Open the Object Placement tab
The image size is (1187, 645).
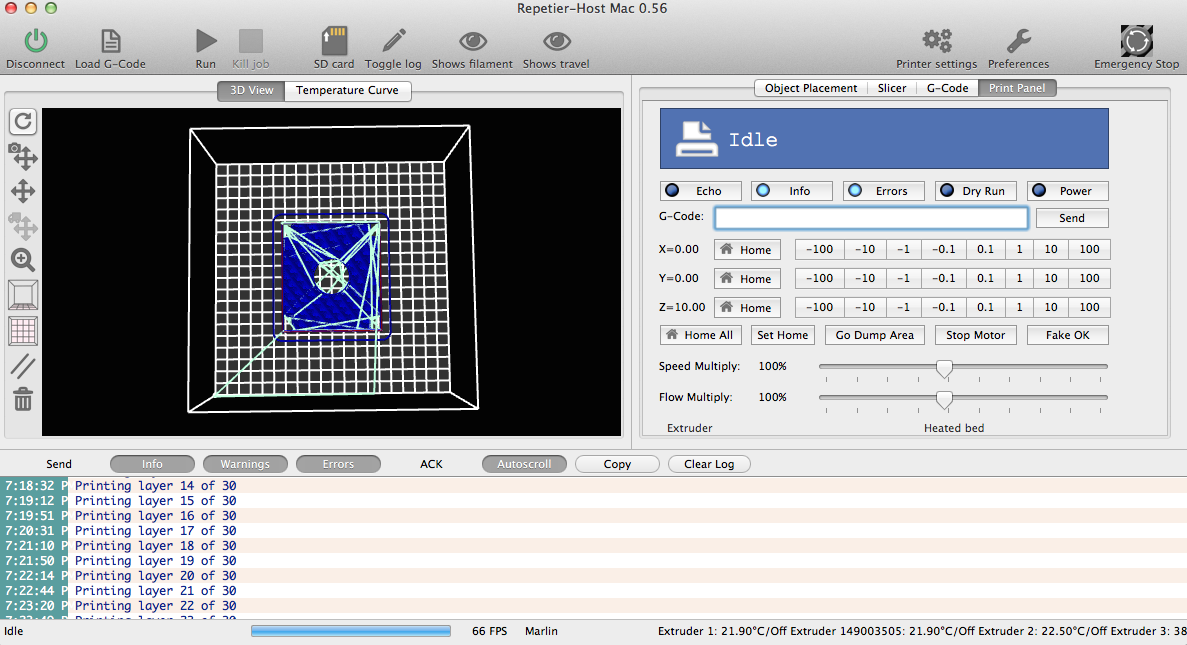[x=811, y=88]
